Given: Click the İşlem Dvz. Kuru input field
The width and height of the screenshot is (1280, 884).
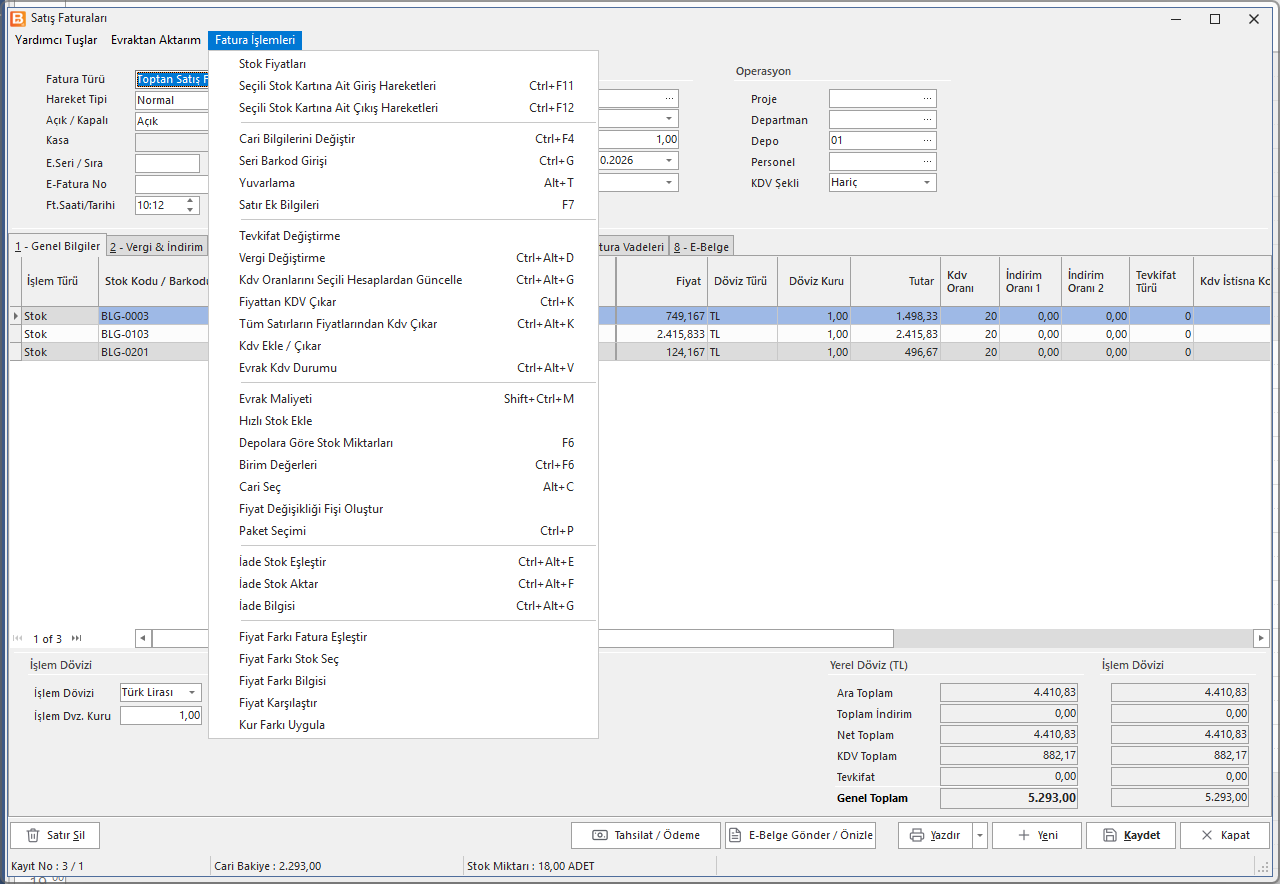Looking at the screenshot, I should tap(161, 716).
